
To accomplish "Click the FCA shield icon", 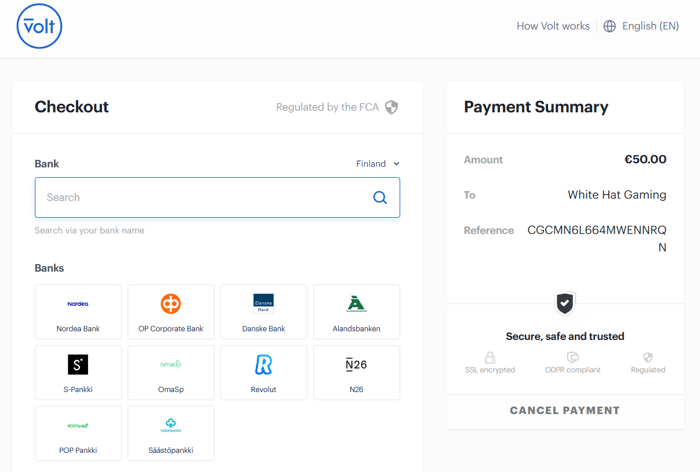I will point(392,107).
